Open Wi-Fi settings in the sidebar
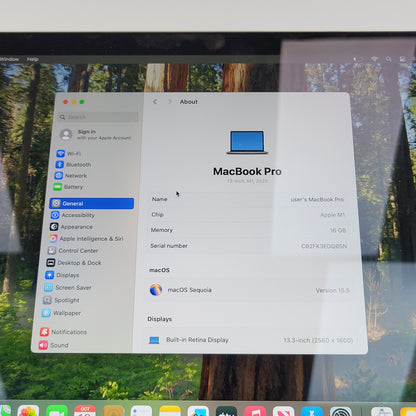The height and width of the screenshot is (416, 416). coord(69,153)
